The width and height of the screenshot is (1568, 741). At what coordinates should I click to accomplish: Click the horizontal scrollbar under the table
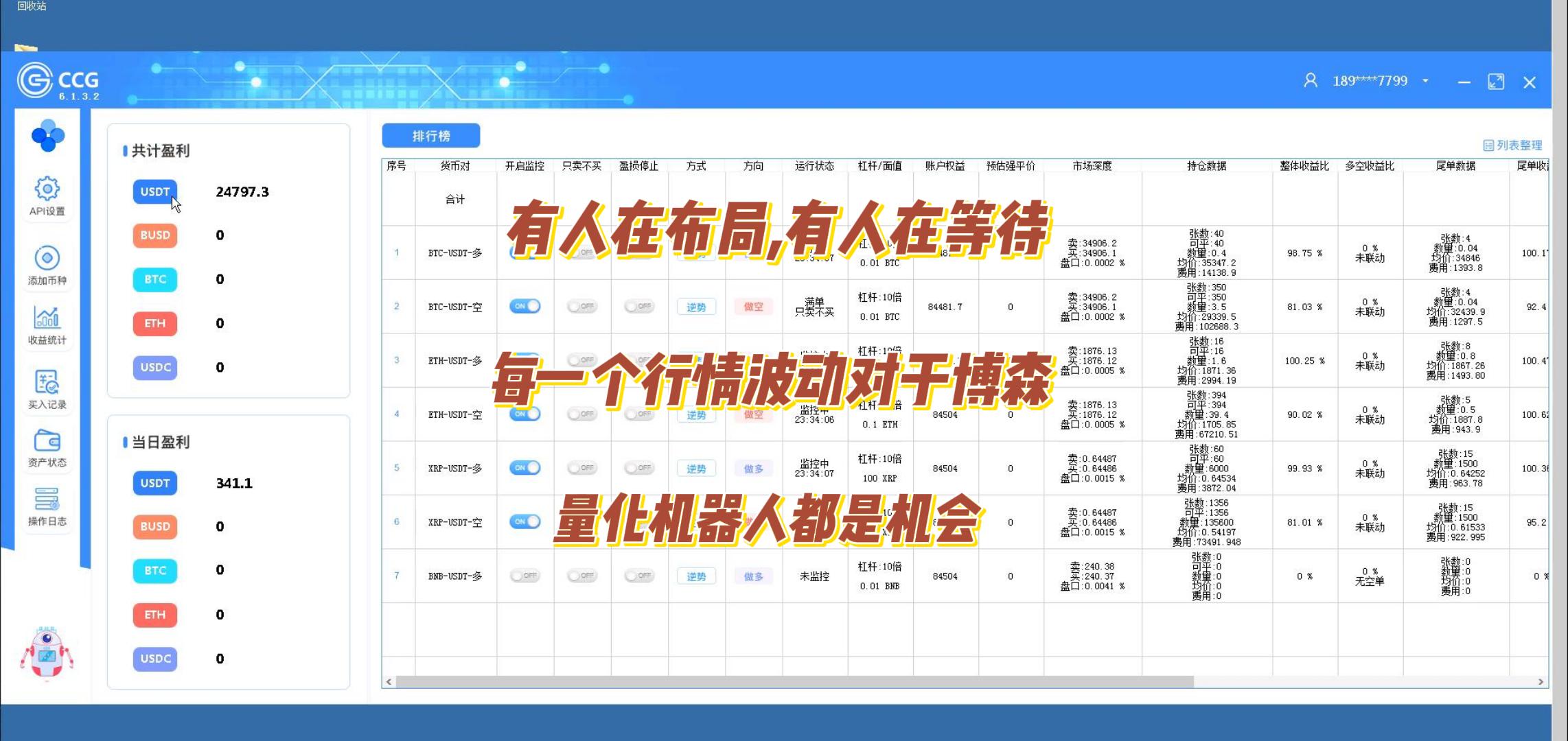pyautogui.click(x=794, y=681)
